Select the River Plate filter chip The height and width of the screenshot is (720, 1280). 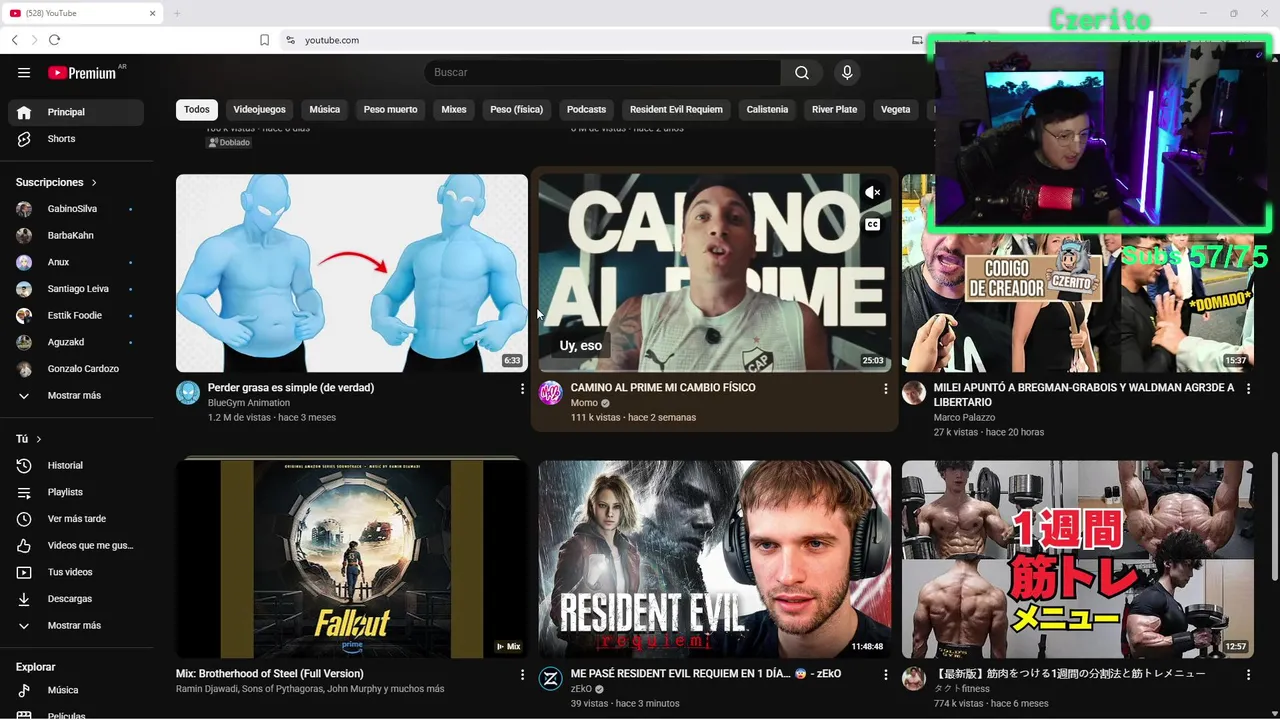point(834,109)
